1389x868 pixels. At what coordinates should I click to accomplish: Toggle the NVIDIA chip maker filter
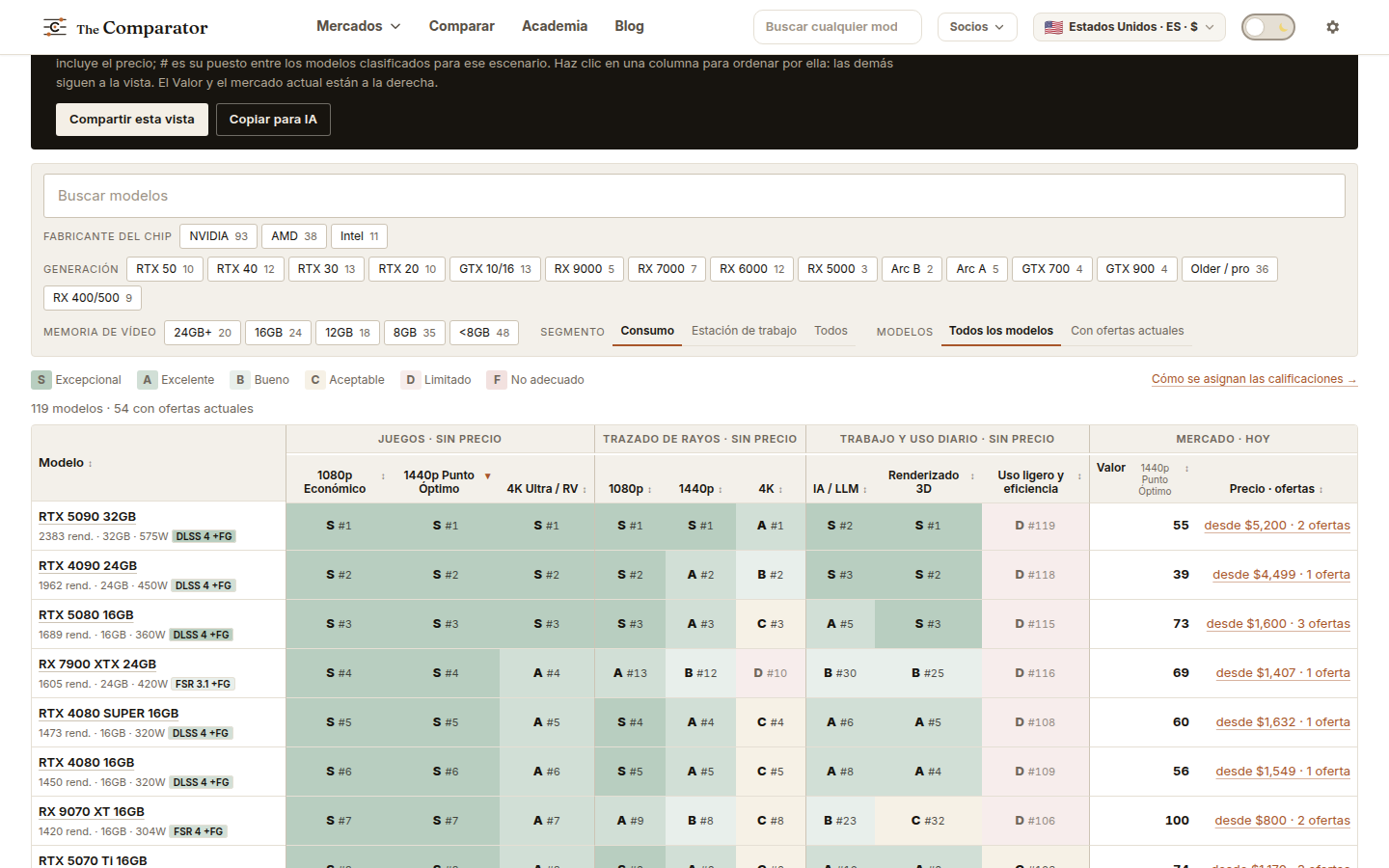218,236
